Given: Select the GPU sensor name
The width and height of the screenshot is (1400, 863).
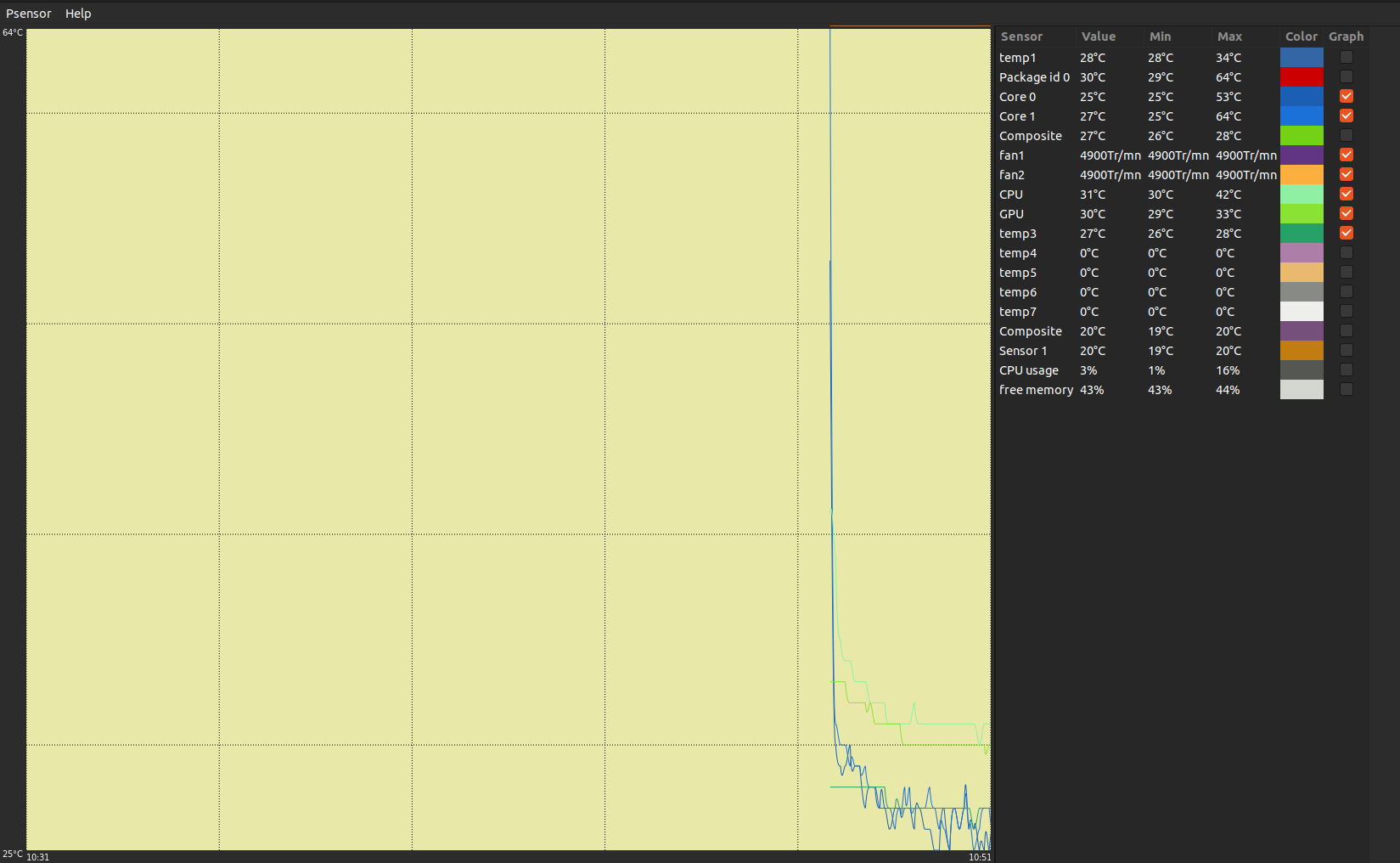Looking at the screenshot, I should pos(1011,214).
